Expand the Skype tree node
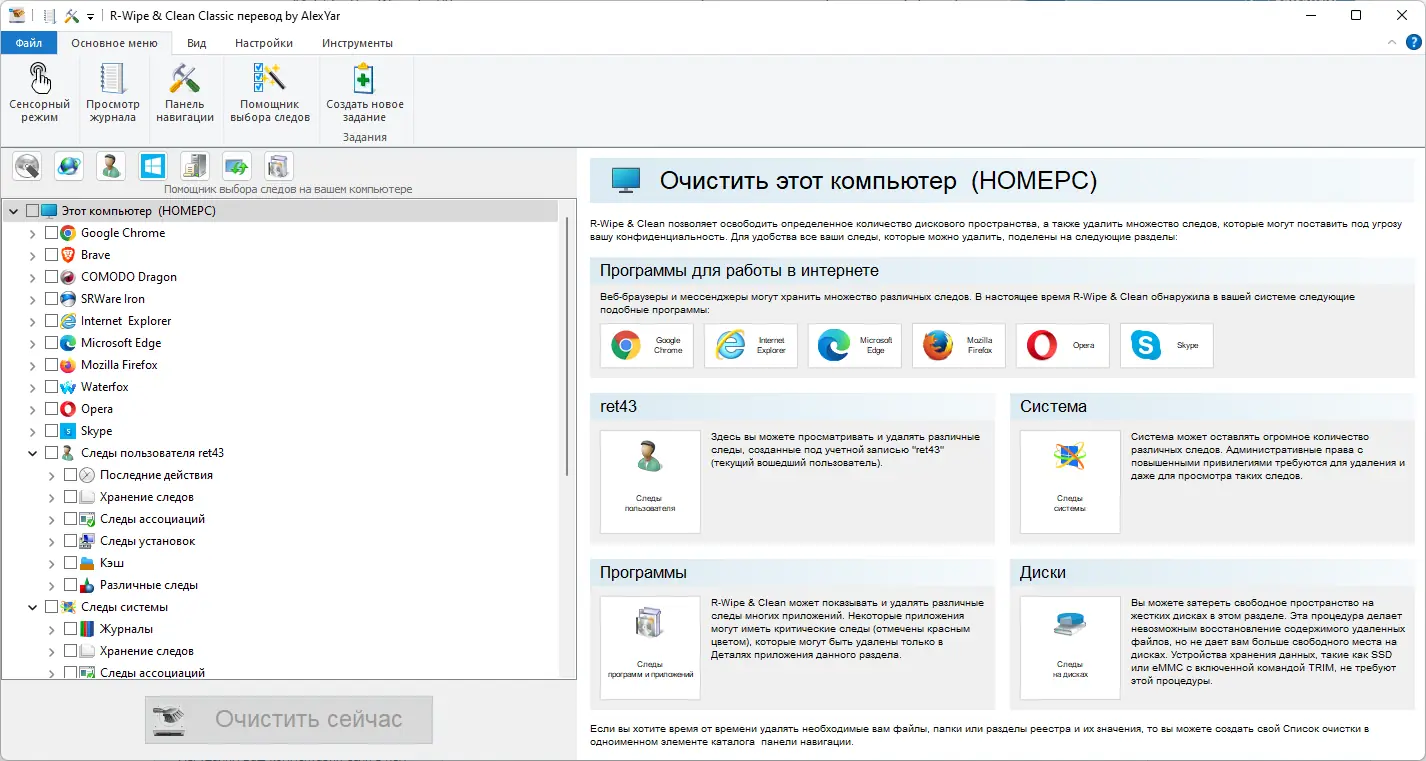 pos(32,431)
